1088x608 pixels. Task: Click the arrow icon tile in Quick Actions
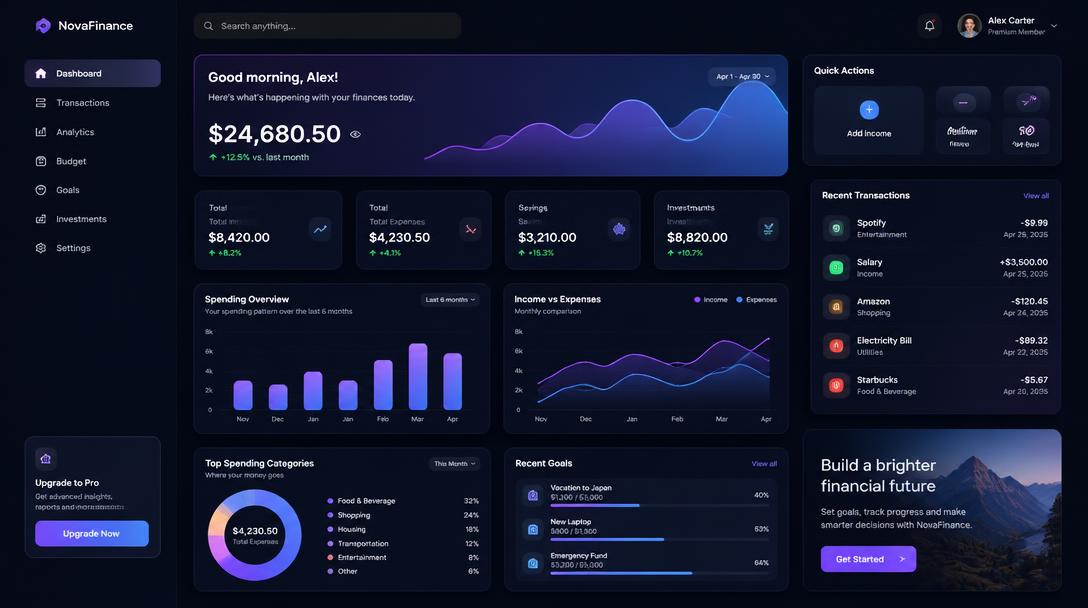pyautogui.click(x=1026, y=101)
